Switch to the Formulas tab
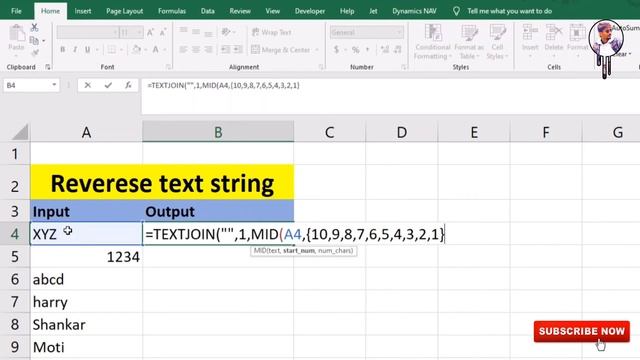Screen dimensions: 640x360 click(x=172, y=11)
